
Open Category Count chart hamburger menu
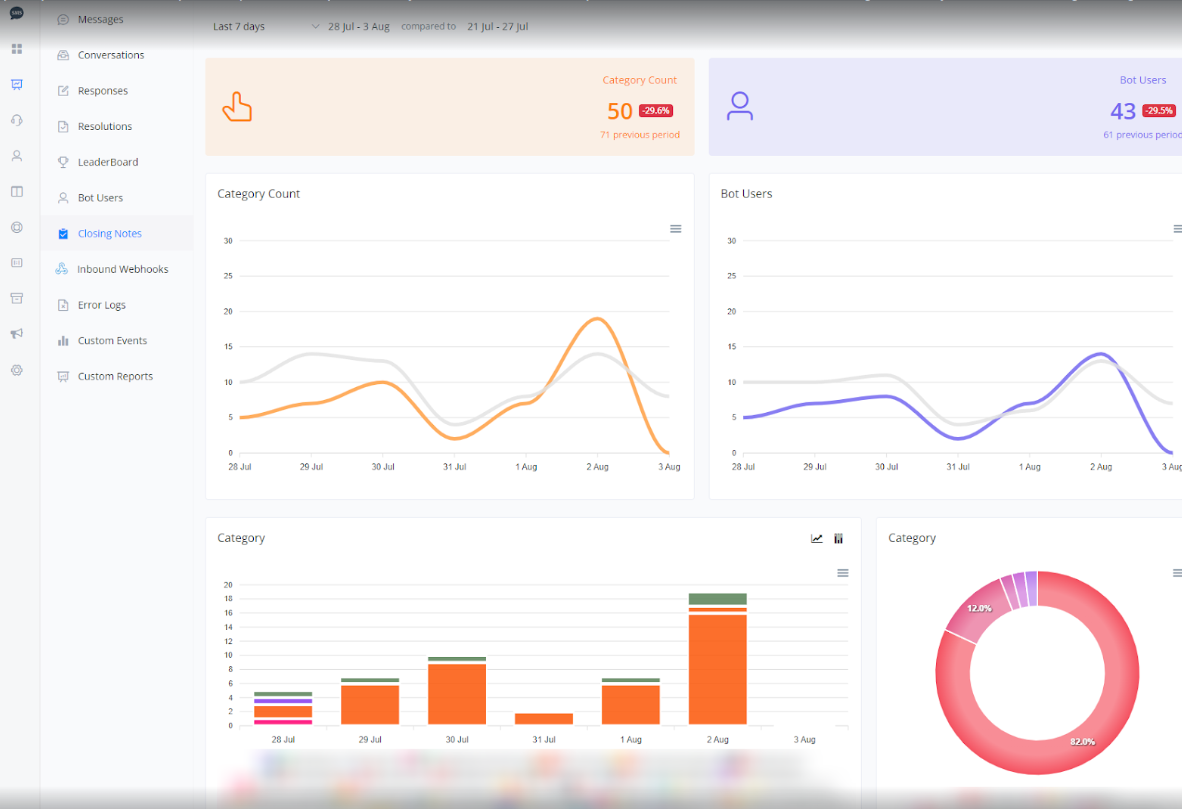676,229
